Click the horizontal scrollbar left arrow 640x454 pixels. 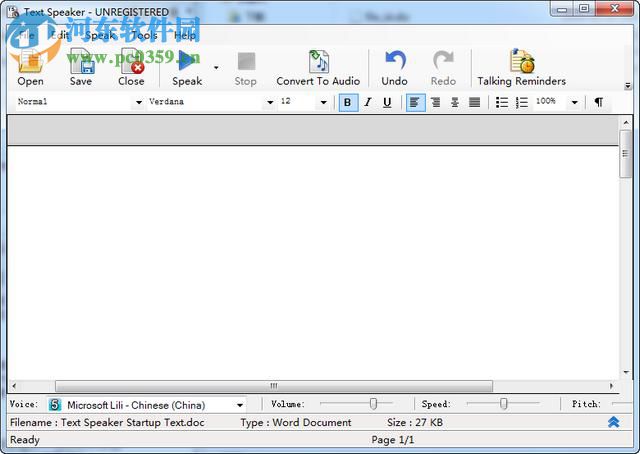[x=14, y=386]
